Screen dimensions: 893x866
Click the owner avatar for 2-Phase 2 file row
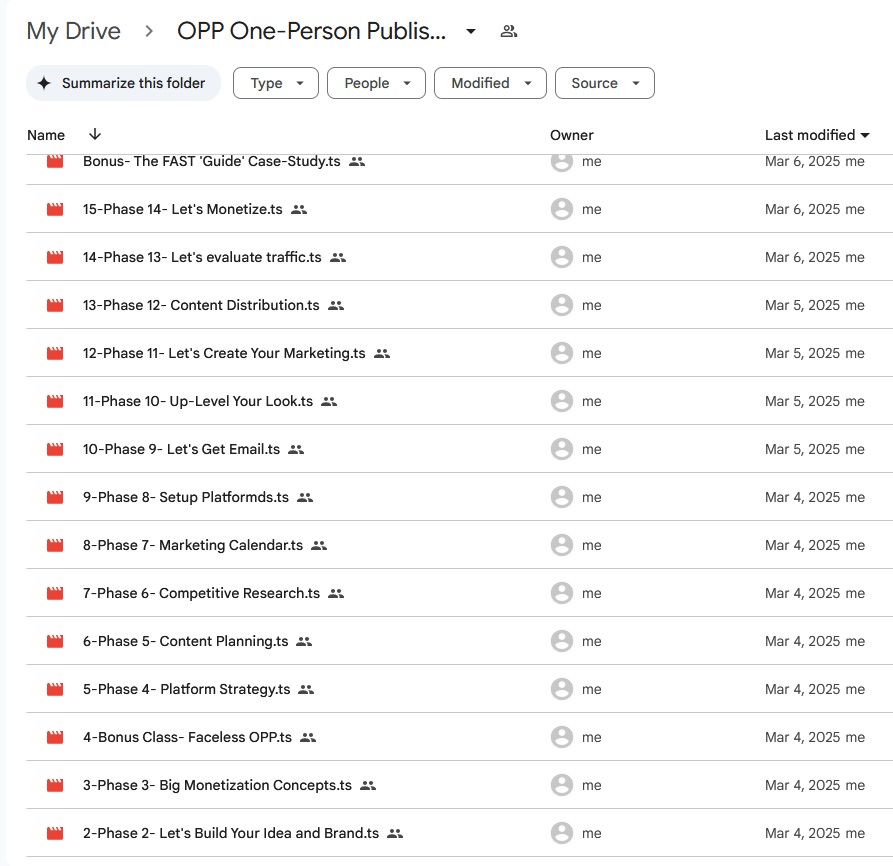click(x=562, y=833)
